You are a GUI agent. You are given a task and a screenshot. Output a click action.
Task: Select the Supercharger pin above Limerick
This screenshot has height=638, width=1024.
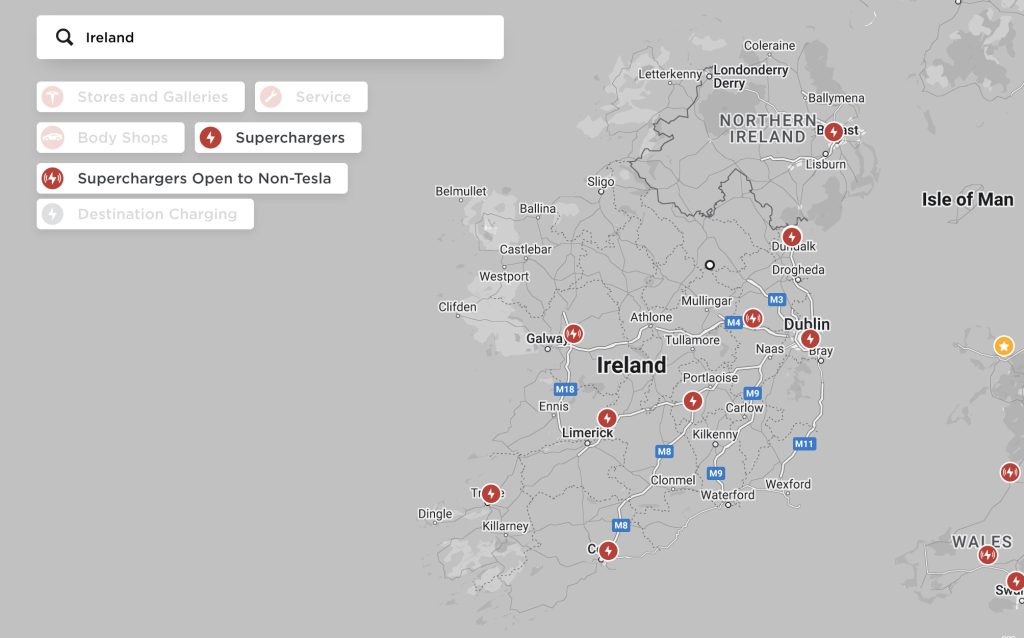pos(607,418)
